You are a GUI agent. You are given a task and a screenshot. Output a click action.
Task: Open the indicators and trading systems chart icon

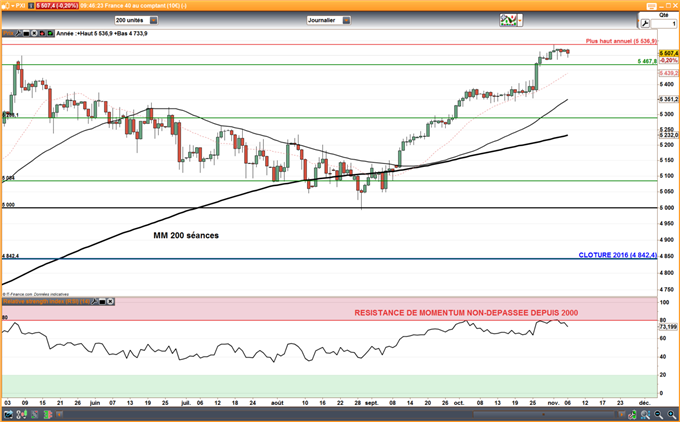[508, 20]
